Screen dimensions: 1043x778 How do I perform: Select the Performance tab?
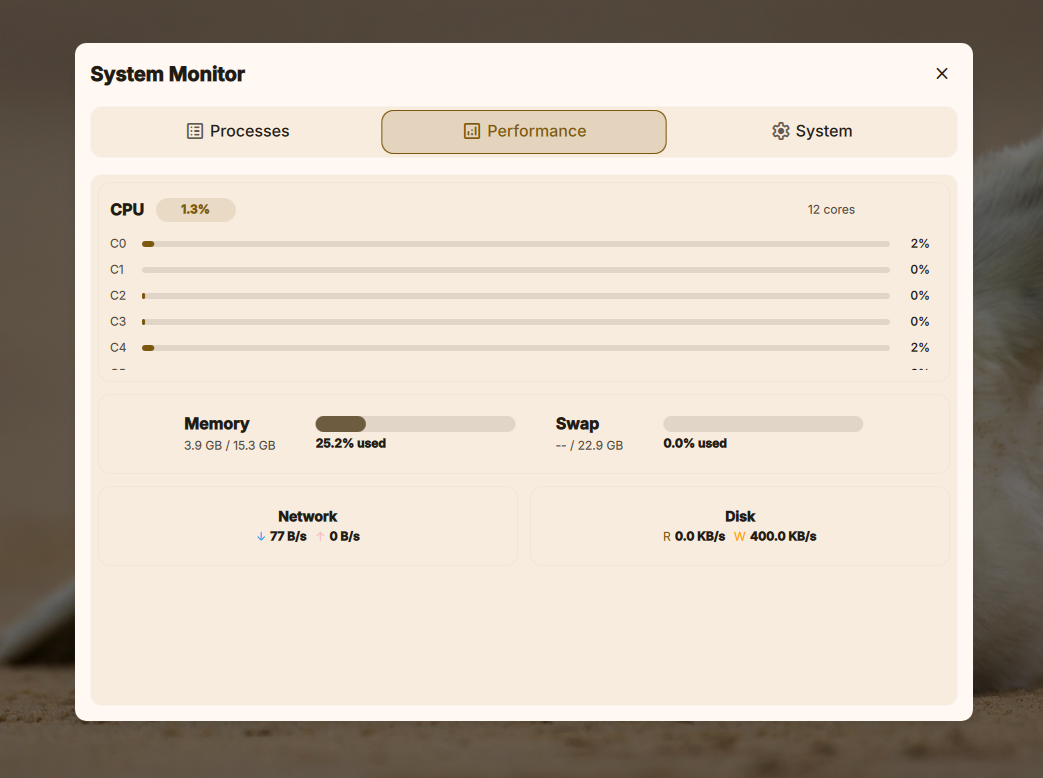click(524, 131)
